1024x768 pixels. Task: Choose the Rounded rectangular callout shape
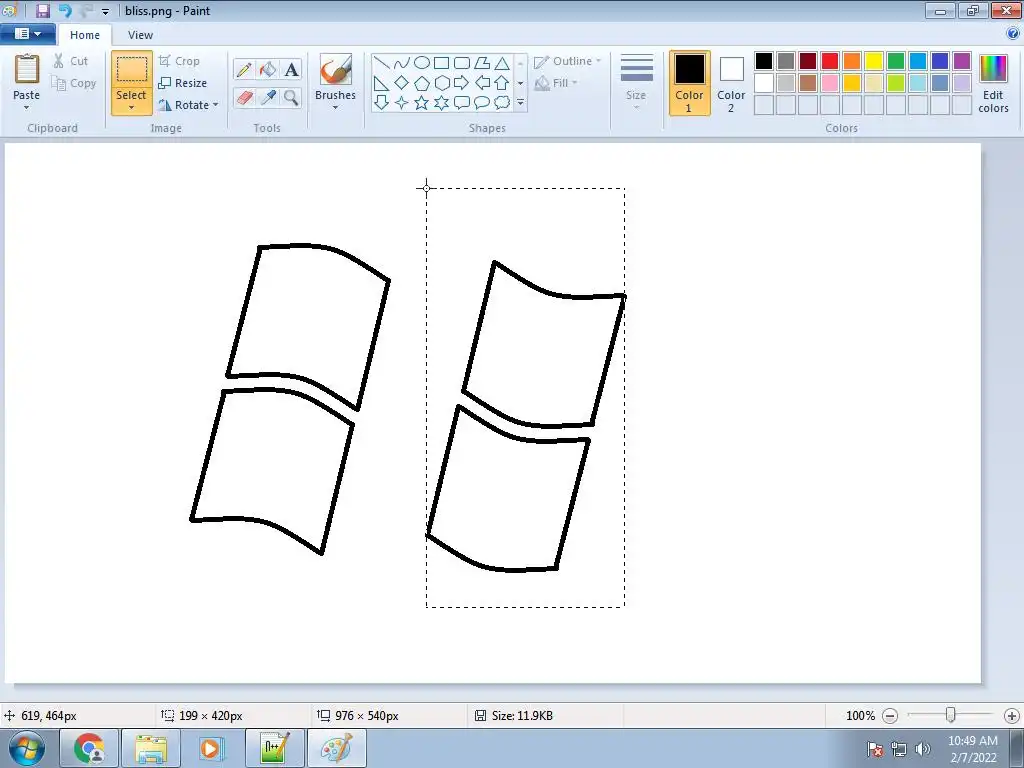462,103
